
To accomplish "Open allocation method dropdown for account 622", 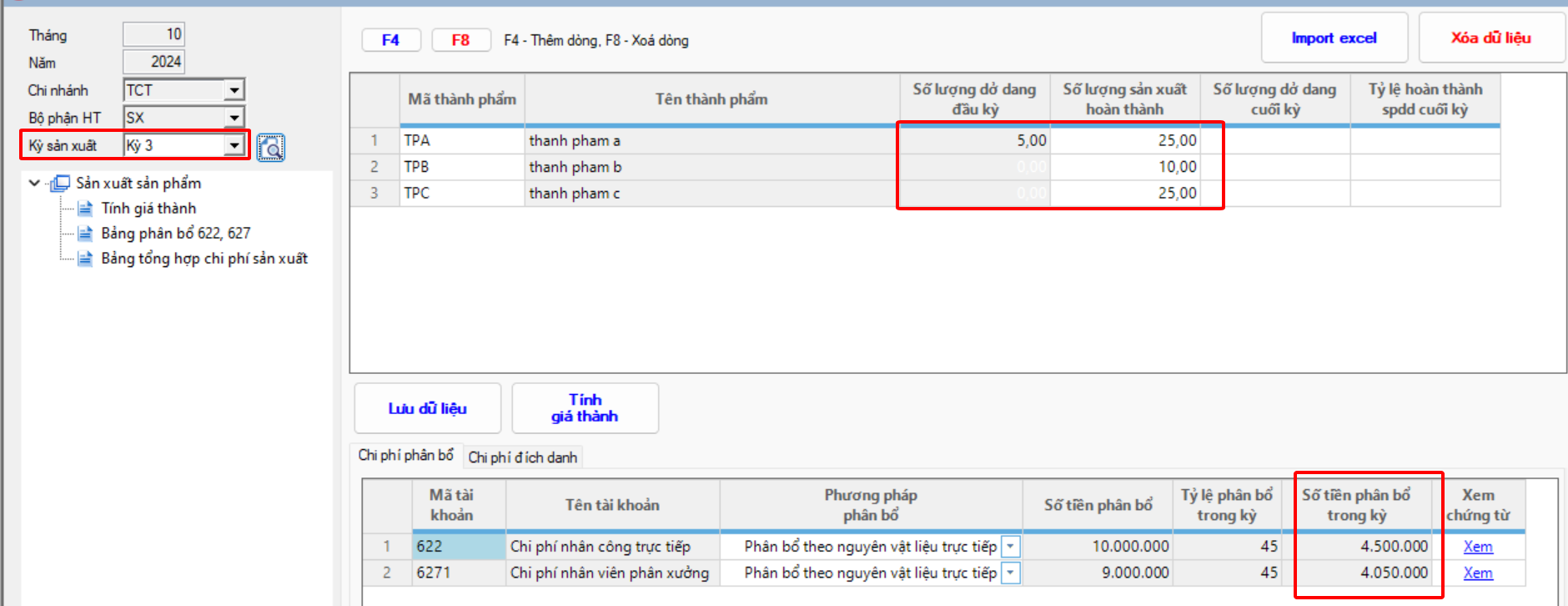I will [1010, 547].
